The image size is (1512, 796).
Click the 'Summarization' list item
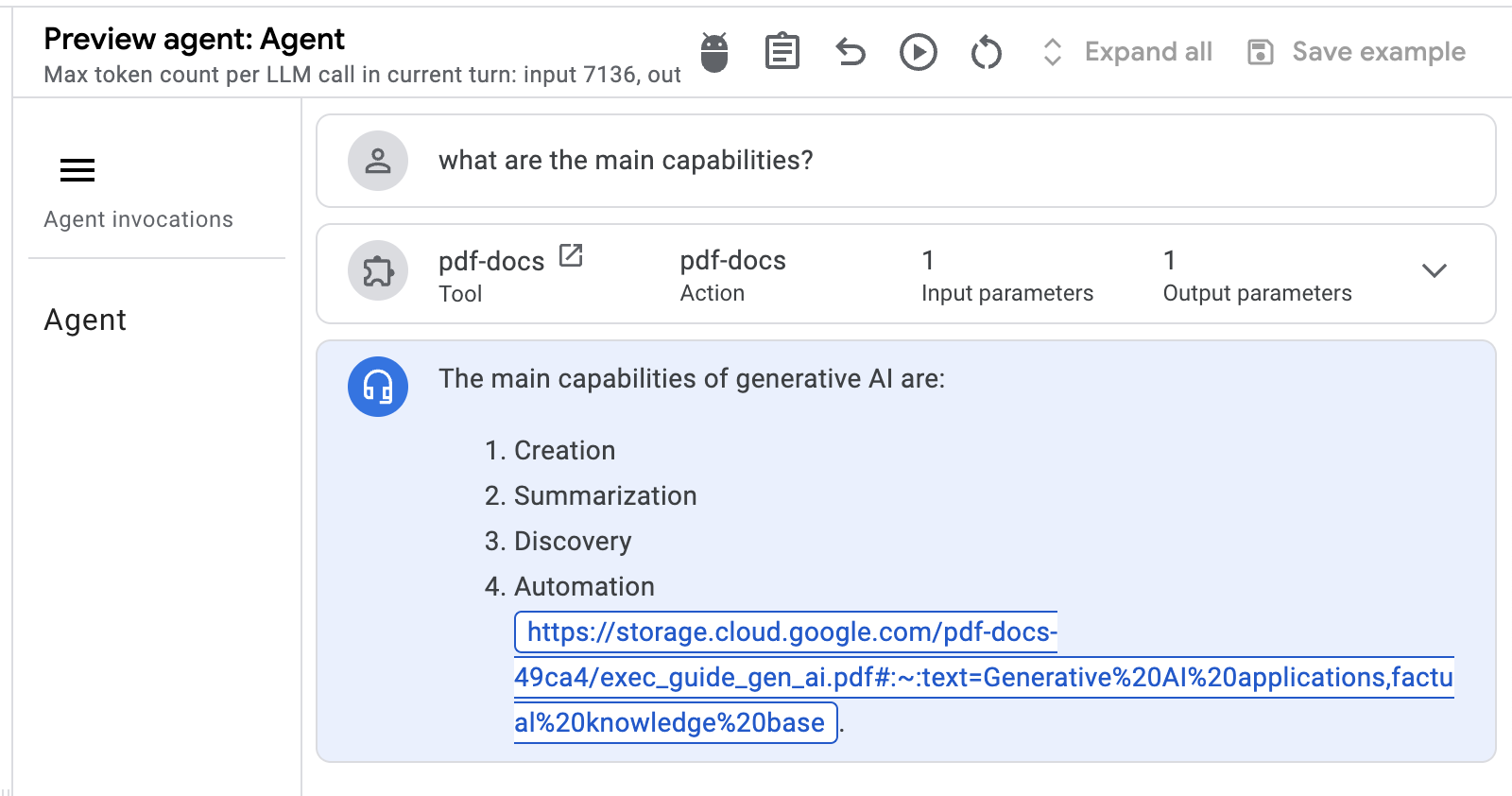pyautogui.click(x=605, y=496)
